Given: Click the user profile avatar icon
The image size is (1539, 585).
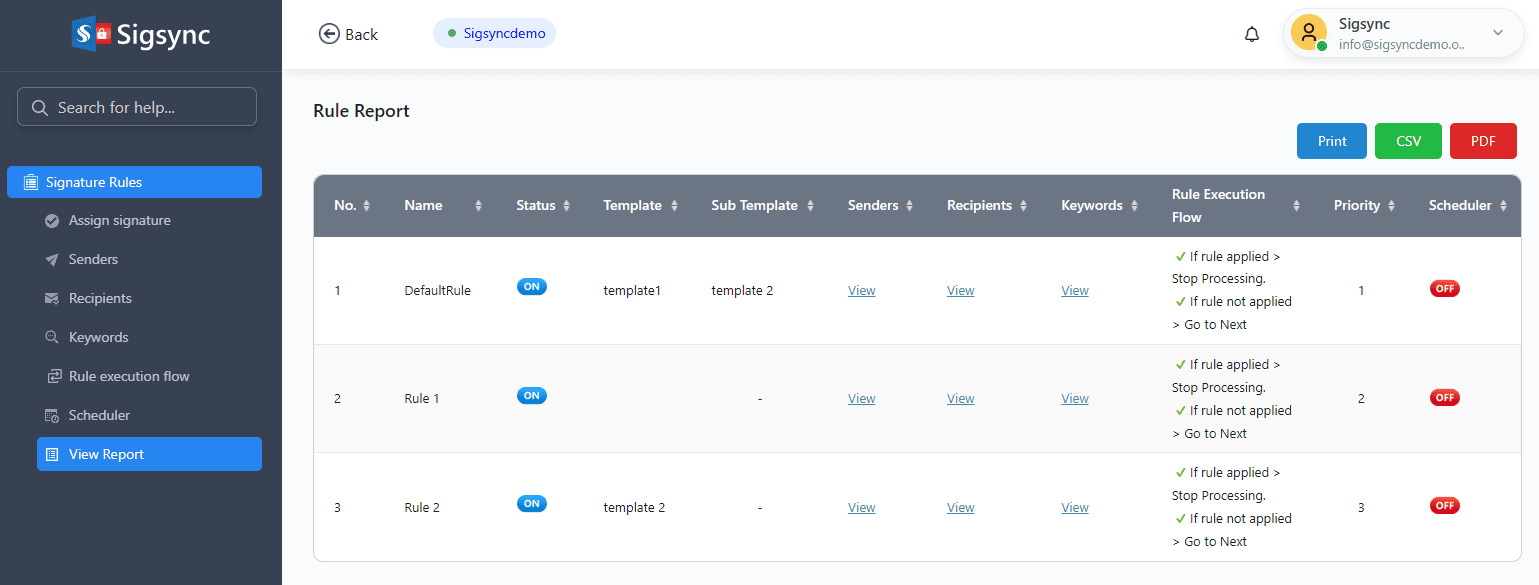Looking at the screenshot, I should pos(1308,33).
